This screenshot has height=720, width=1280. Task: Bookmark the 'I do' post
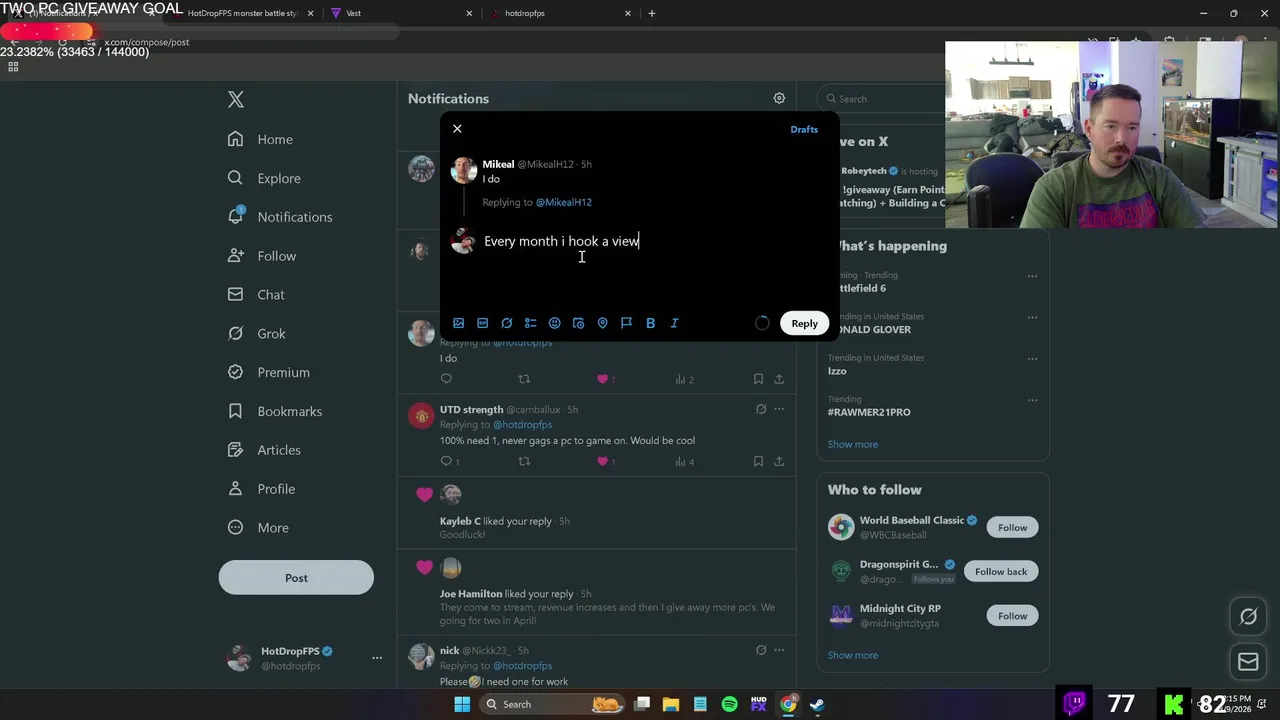758,379
